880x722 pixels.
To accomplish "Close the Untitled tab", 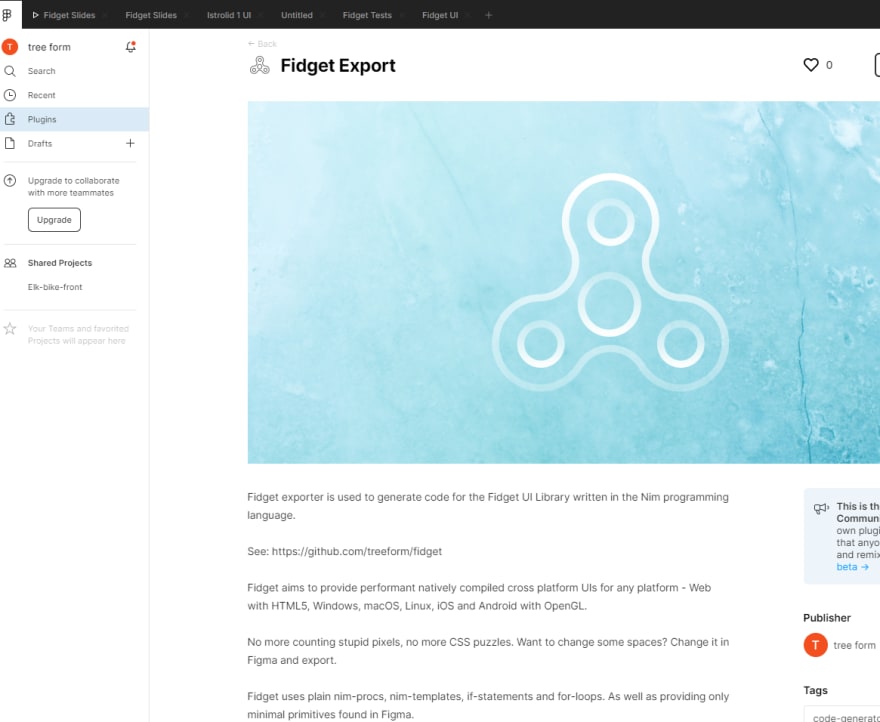I will coord(323,15).
